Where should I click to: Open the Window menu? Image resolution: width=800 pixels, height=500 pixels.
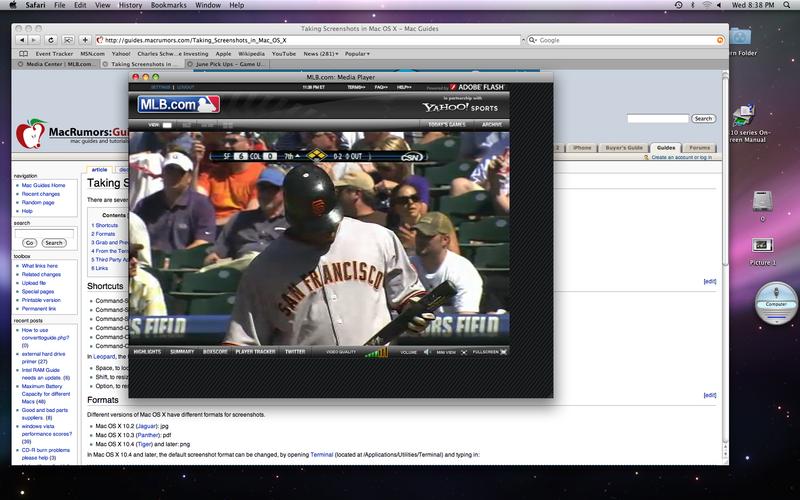tap(208, 5)
